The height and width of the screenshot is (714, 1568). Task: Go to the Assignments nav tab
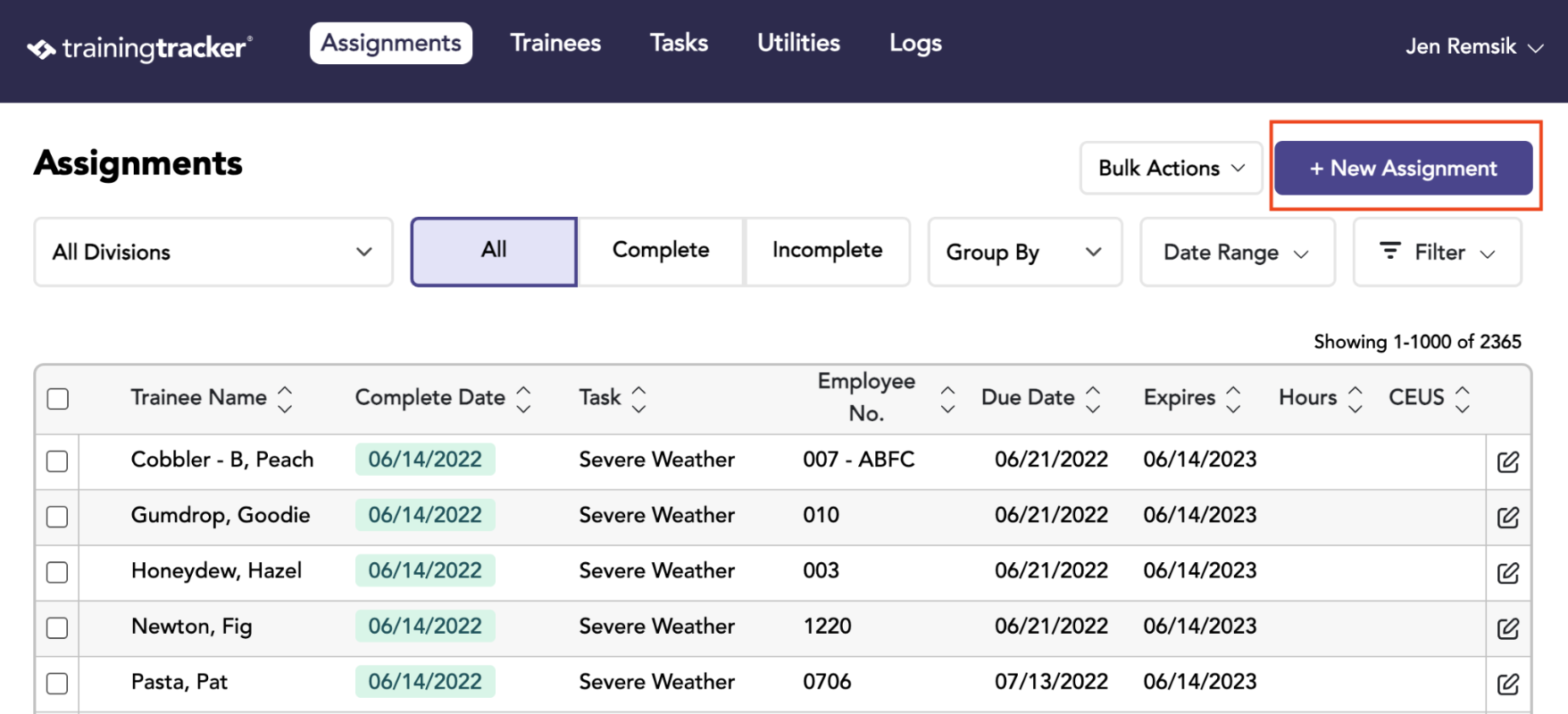click(391, 43)
